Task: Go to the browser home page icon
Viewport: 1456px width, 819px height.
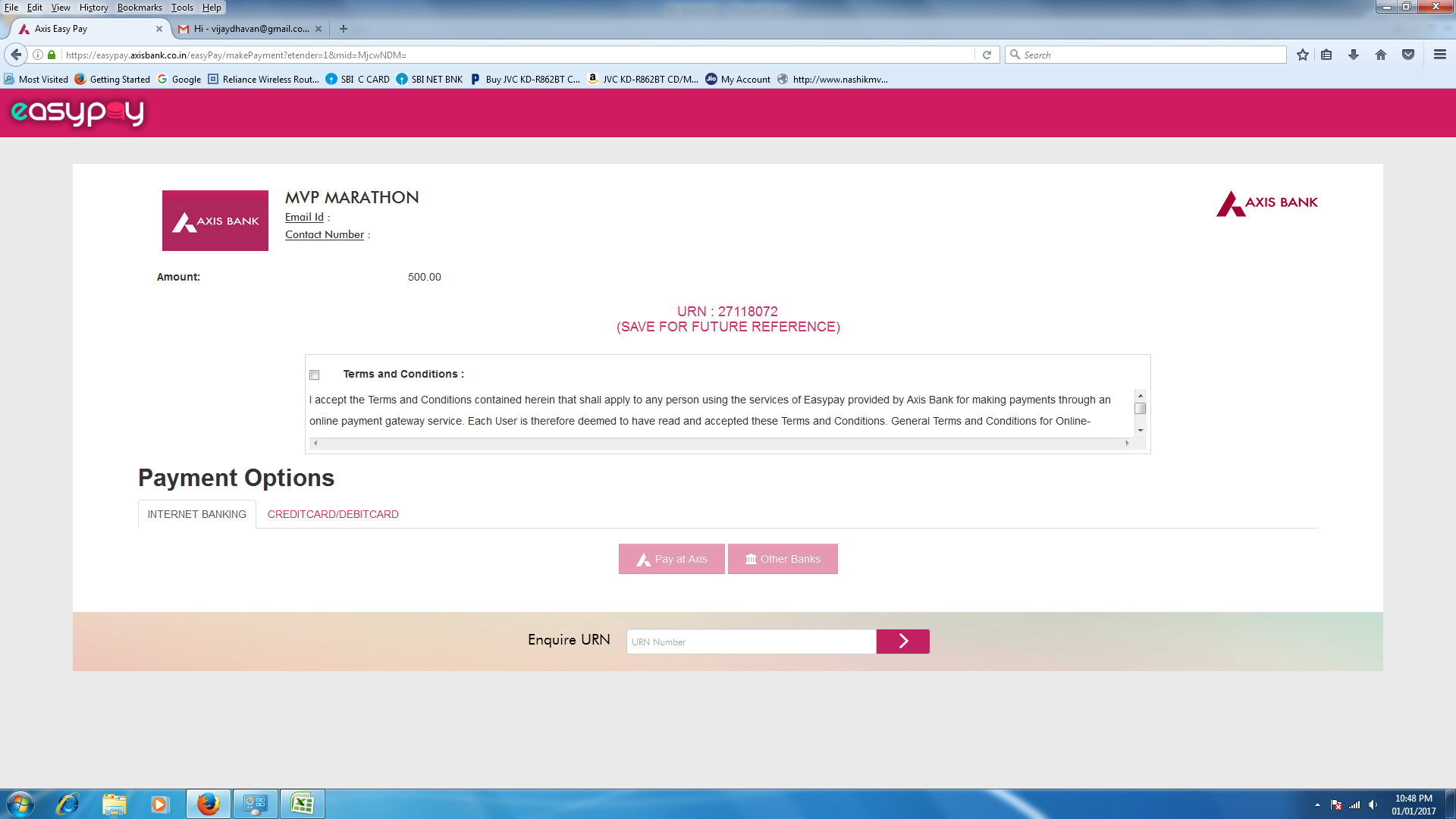Action: click(x=1380, y=55)
